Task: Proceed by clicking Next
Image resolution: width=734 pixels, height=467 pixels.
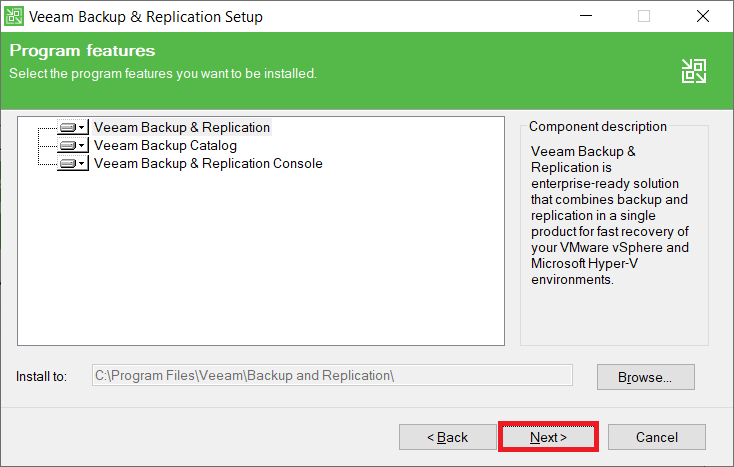Action: coord(548,437)
